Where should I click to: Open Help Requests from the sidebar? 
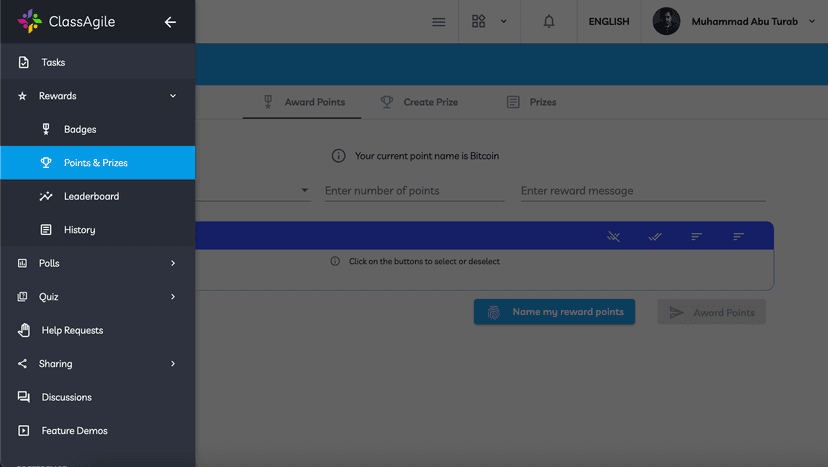(x=72, y=330)
